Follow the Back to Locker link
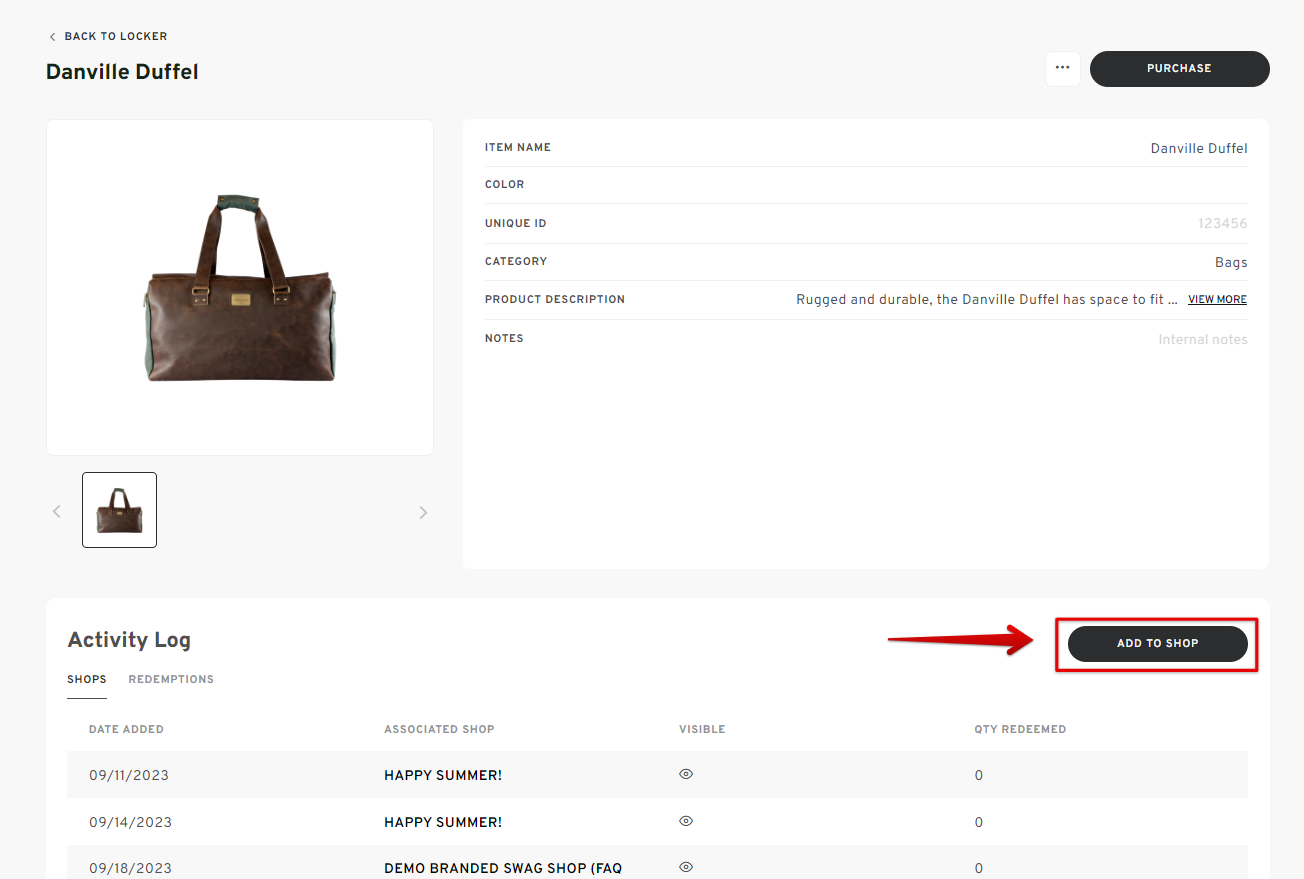The height and width of the screenshot is (879, 1304). coord(116,37)
